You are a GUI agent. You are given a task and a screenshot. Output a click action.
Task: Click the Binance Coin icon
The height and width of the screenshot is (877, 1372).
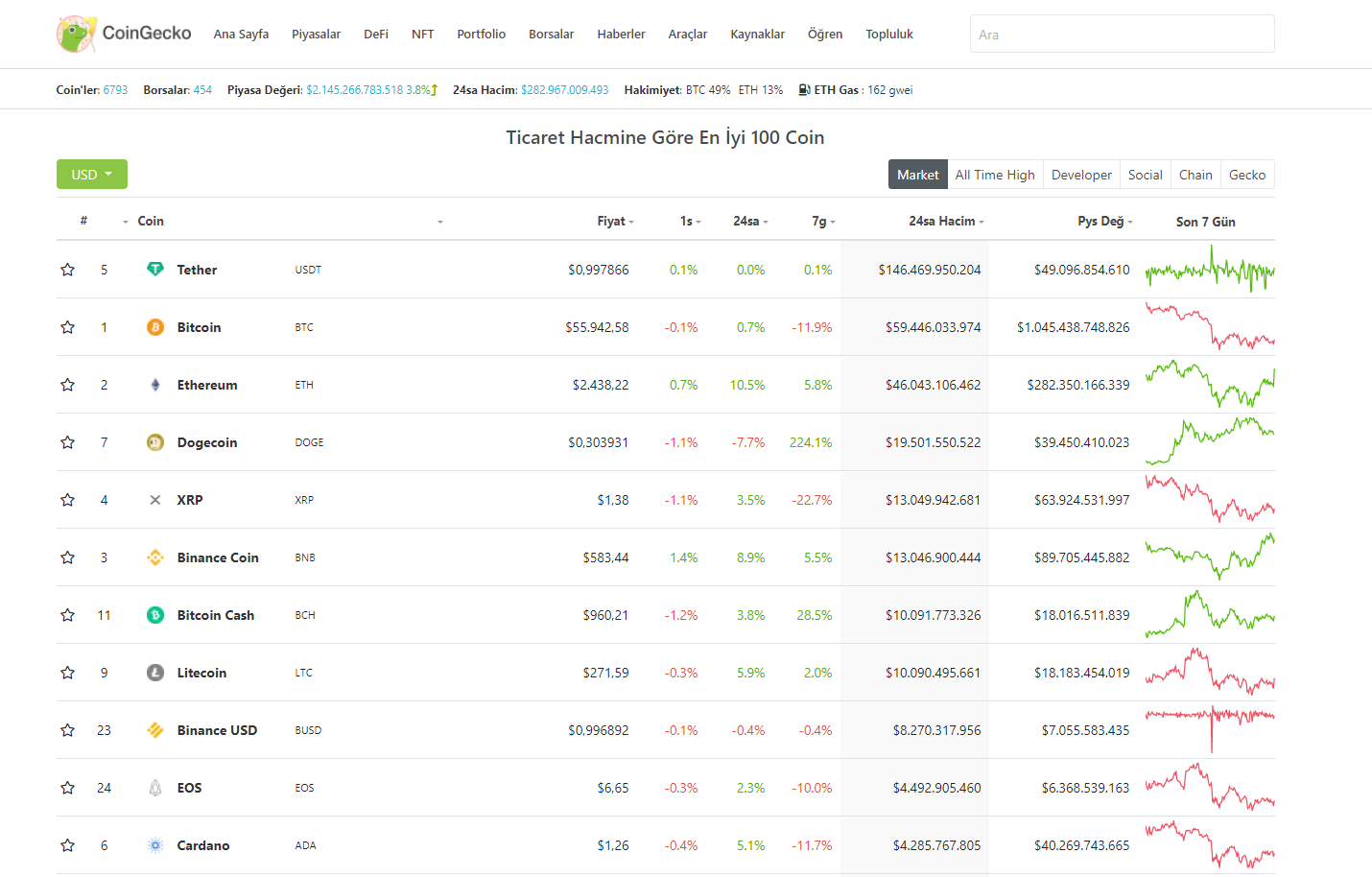[x=155, y=557]
